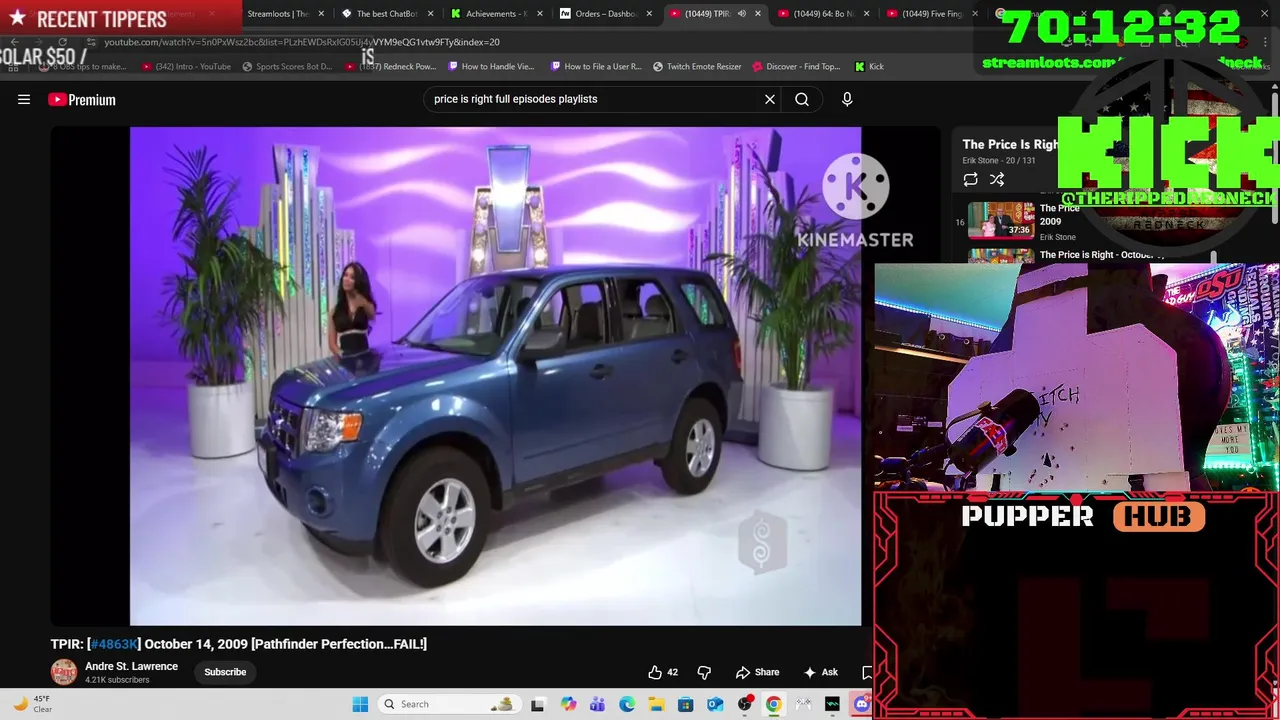Open Sports Scores Bot bookmark
Screen dimensions: 1280x720
287,66
